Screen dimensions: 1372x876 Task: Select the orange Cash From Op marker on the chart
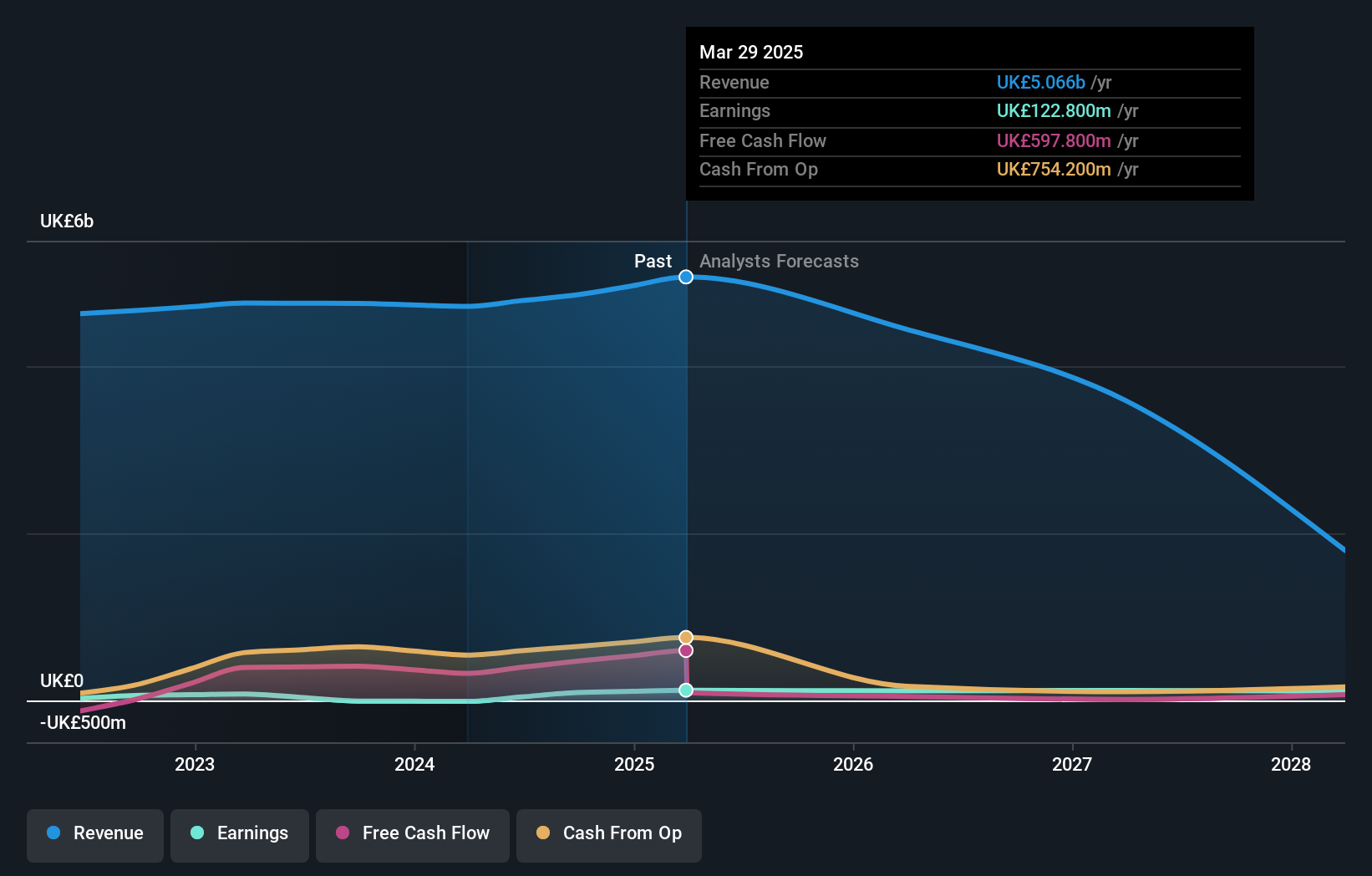pyautogui.click(x=686, y=637)
